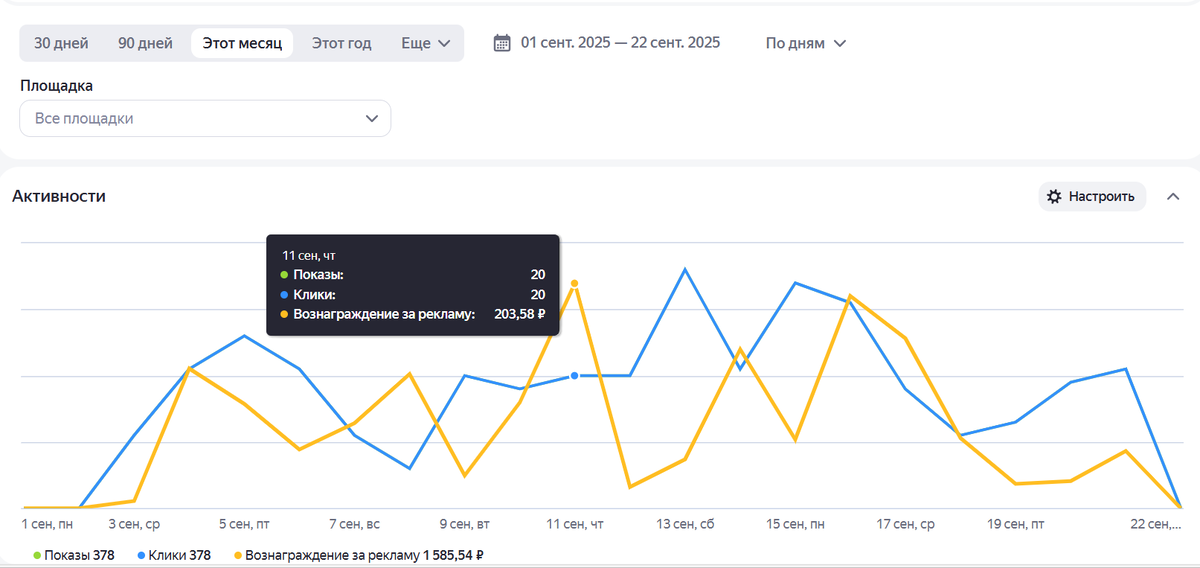Open the 01 сент. — 22 сент. date range
The image size is (1200, 568).
tap(620, 43)
